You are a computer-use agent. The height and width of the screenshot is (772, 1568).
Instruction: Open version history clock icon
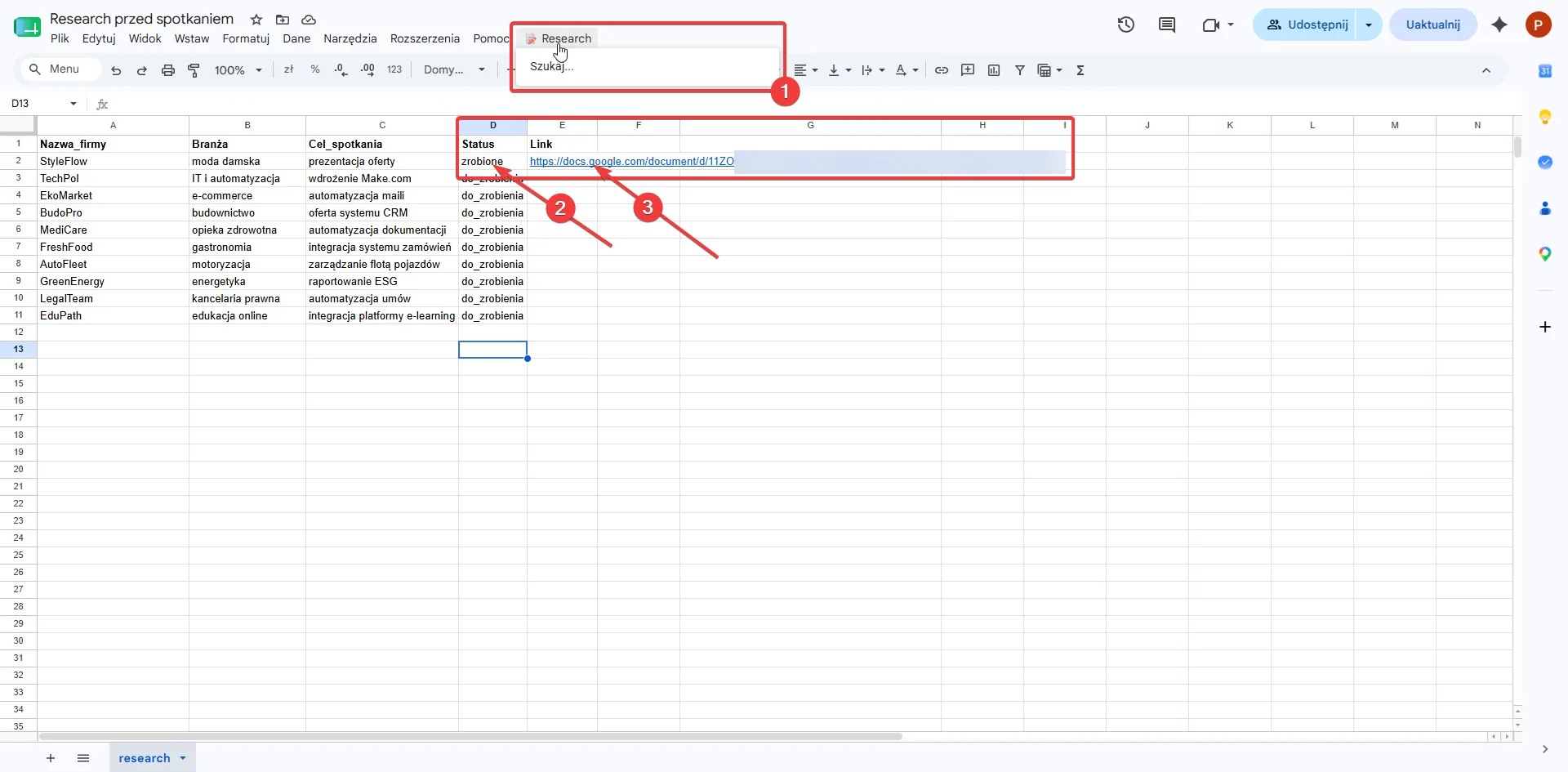[1126, 25]
